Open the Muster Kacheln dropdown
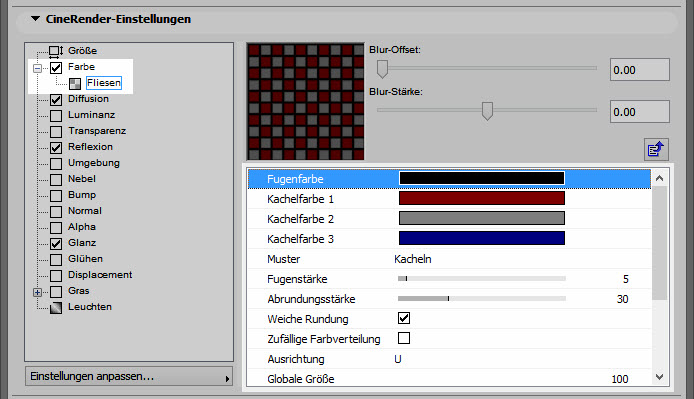The width and height of the screenshot is (694, 399). [413, 259]
